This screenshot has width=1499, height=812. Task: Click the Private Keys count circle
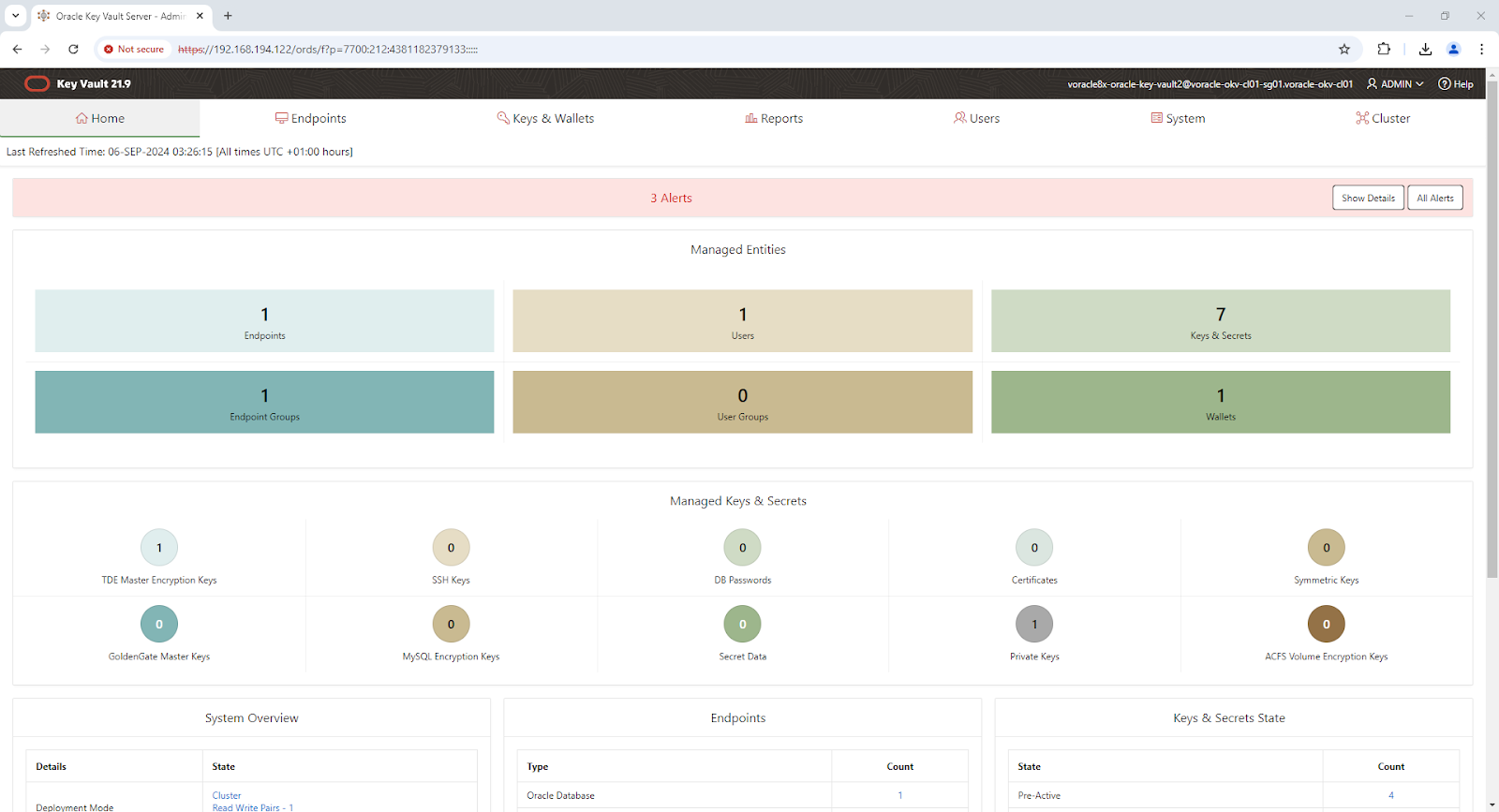(x=1034, y=624)
